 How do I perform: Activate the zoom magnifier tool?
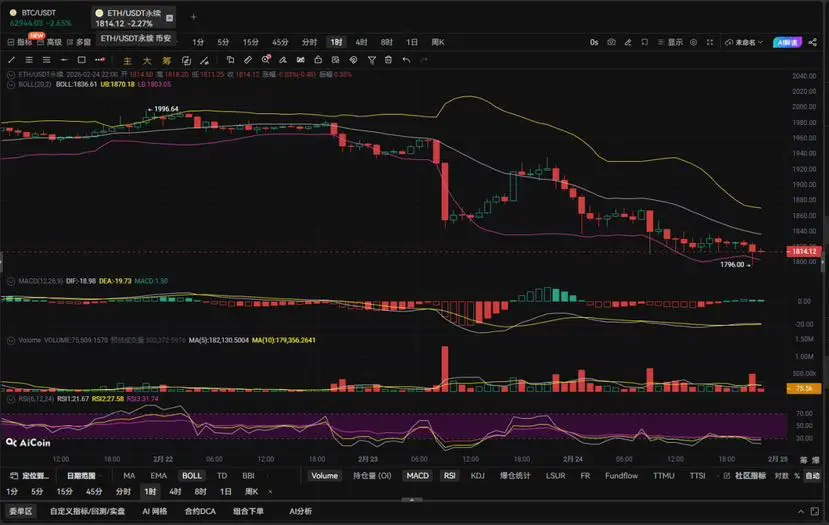[x=266, y=60]
